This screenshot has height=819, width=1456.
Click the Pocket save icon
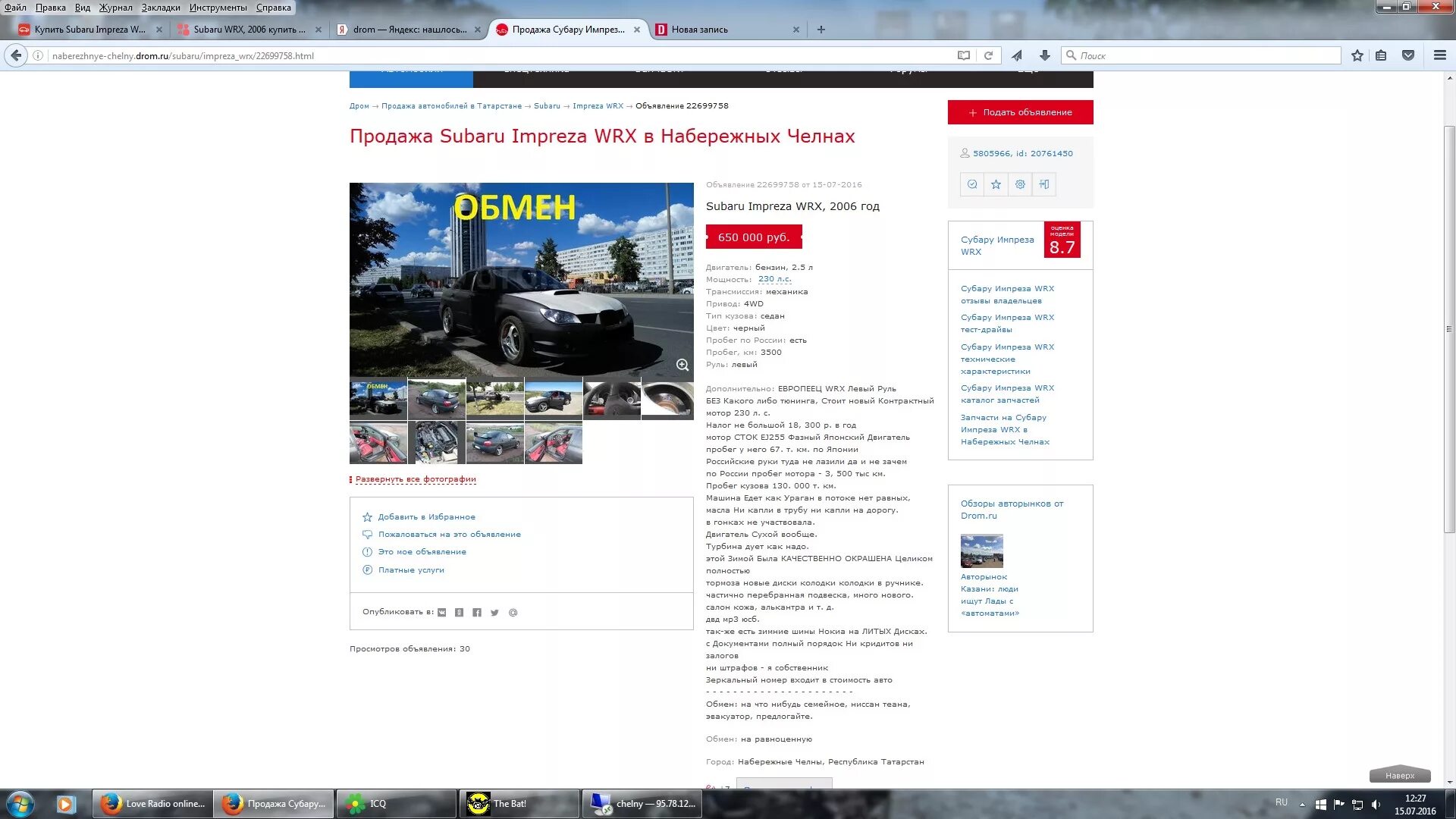(x=1408, y=55)
